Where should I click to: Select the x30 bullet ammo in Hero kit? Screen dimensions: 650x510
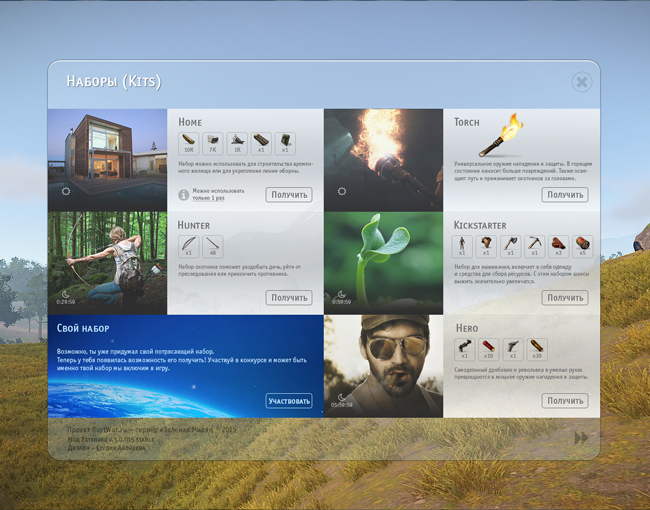coord(537,349)
